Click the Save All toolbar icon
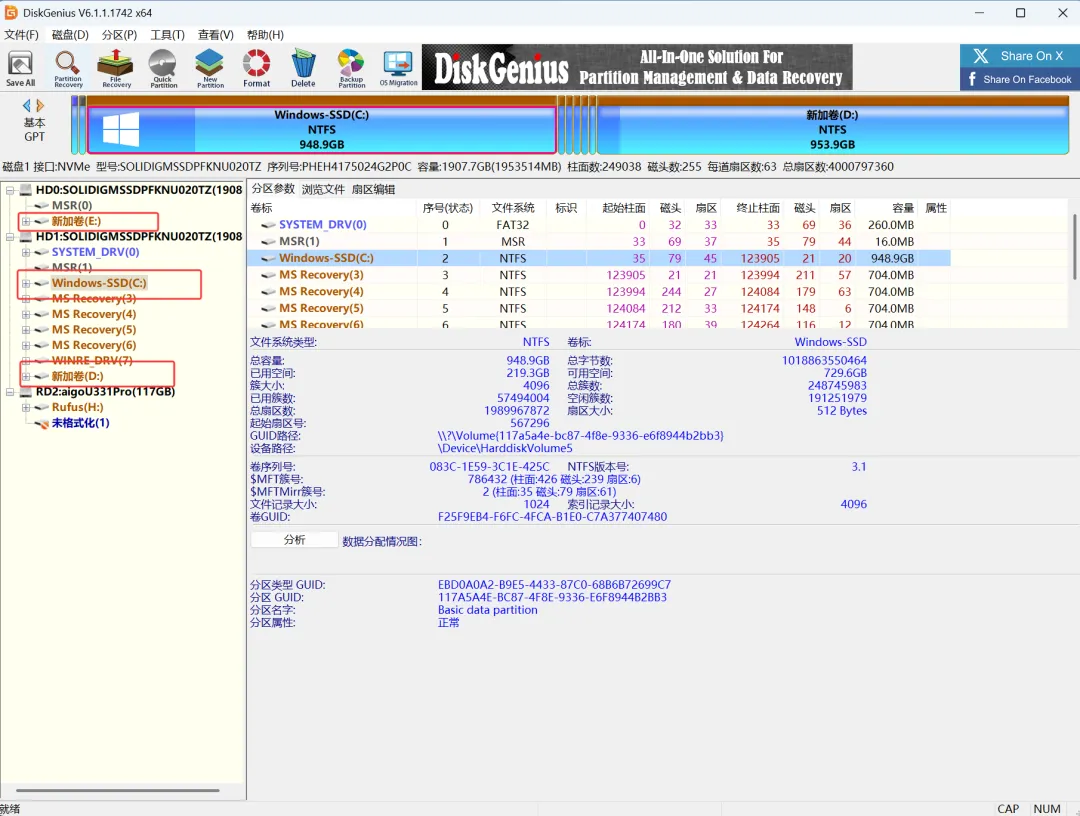Viewport: 1080px width, 816px height. tap(21, 68)
